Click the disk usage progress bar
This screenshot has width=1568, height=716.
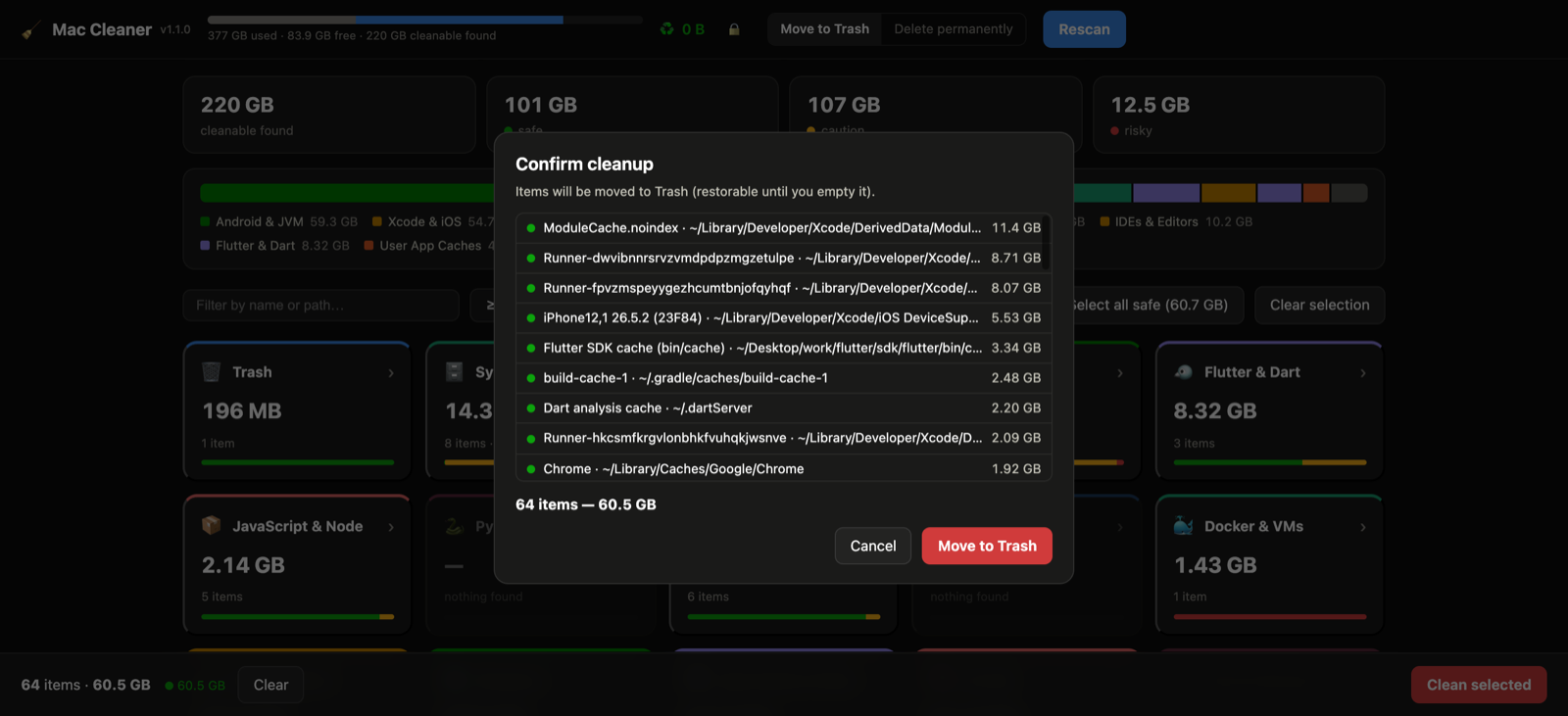point(424,20)
